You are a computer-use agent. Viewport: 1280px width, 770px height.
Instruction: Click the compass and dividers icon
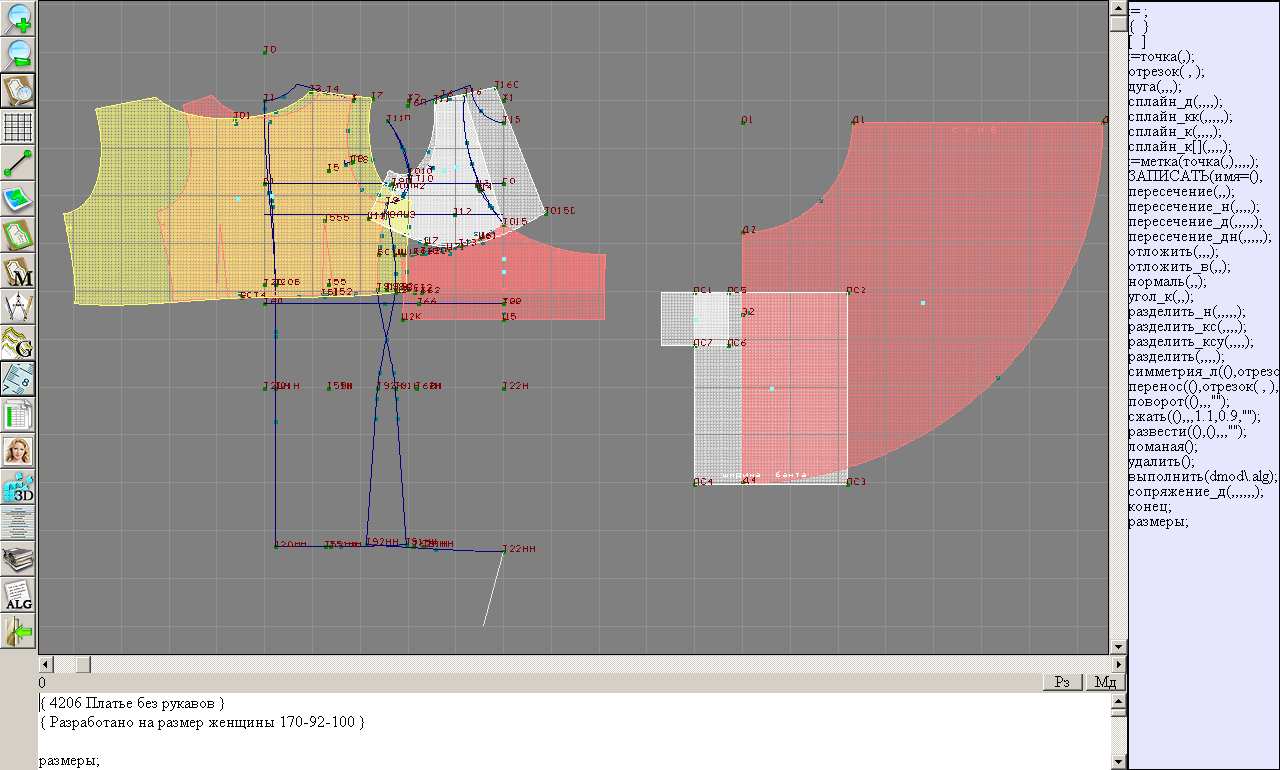pyautogui.click(x=19, y=307)
